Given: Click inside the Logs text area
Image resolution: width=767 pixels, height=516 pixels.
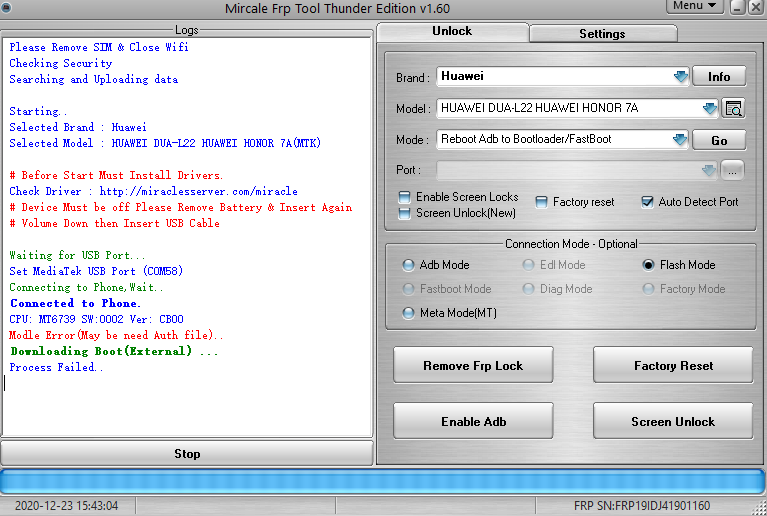Looking at the screenshot, I should pos(187,237).
